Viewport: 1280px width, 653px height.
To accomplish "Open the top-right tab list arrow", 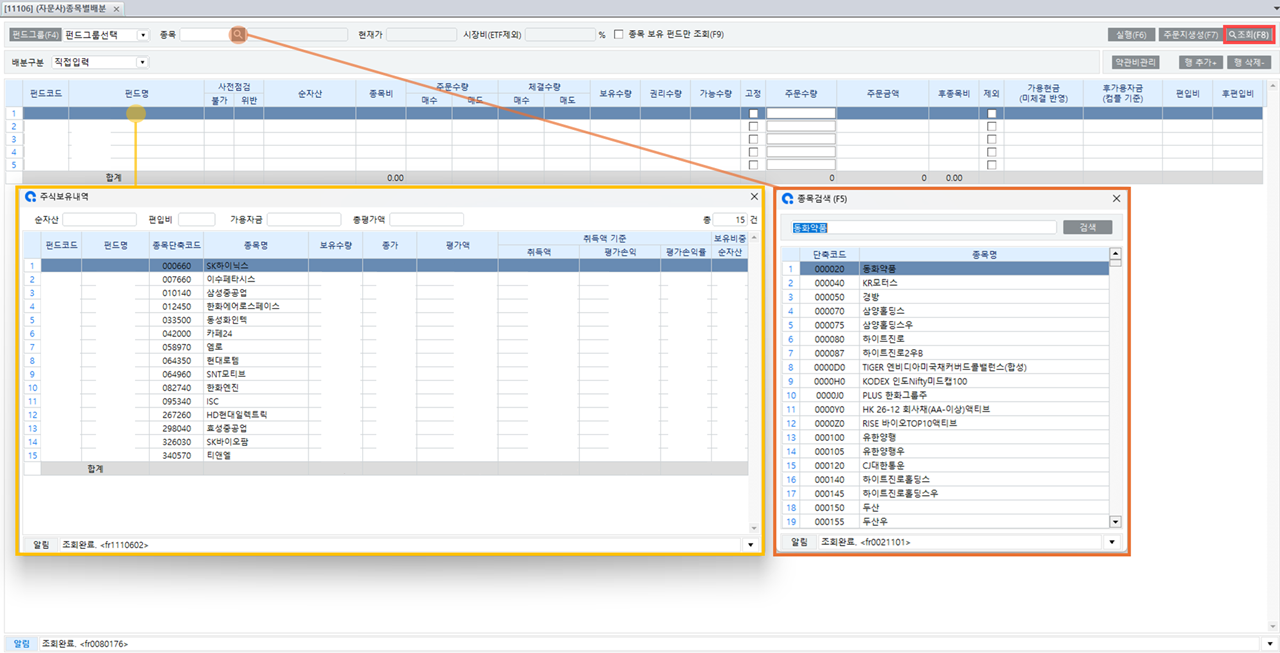I will coord(1271,8).
